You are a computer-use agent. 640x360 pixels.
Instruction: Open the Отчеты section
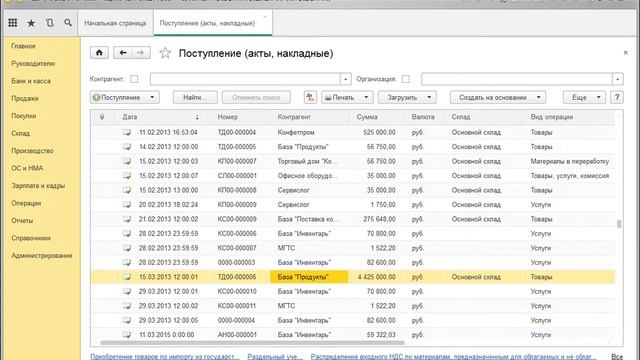22,220
